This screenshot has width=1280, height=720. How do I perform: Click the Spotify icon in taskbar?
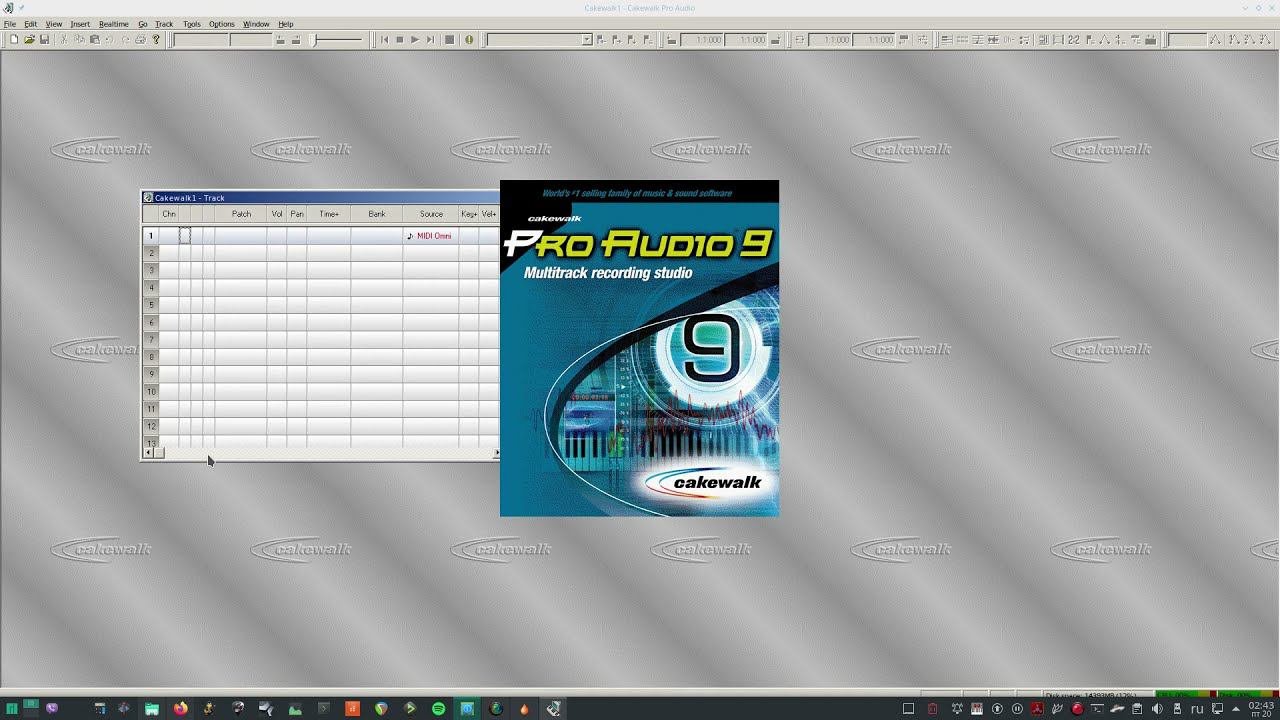pyautogui.click(x=438, y=709)
